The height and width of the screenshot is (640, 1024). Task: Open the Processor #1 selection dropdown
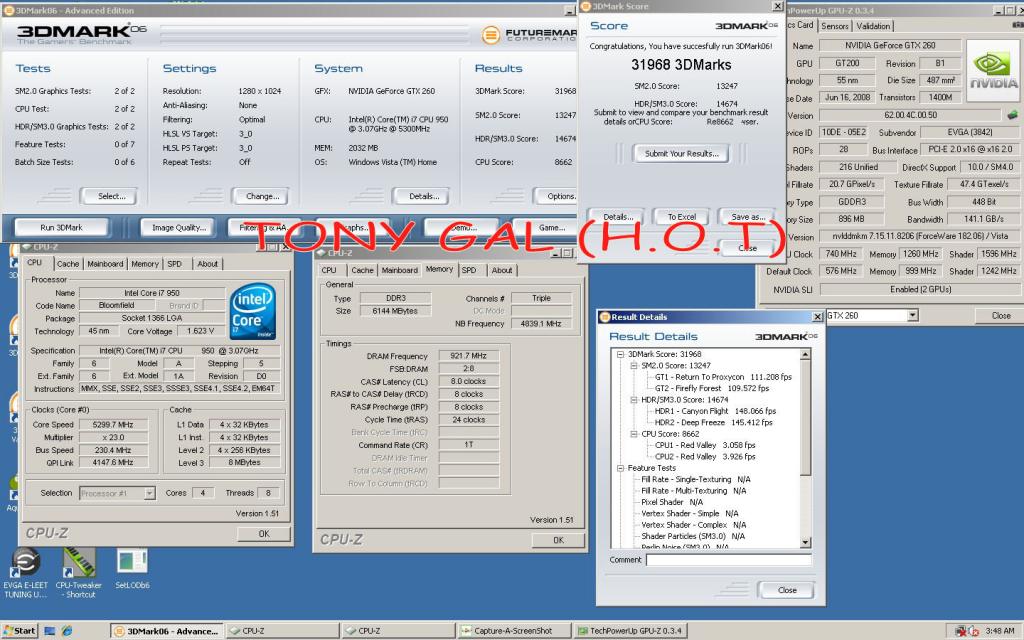150,494
